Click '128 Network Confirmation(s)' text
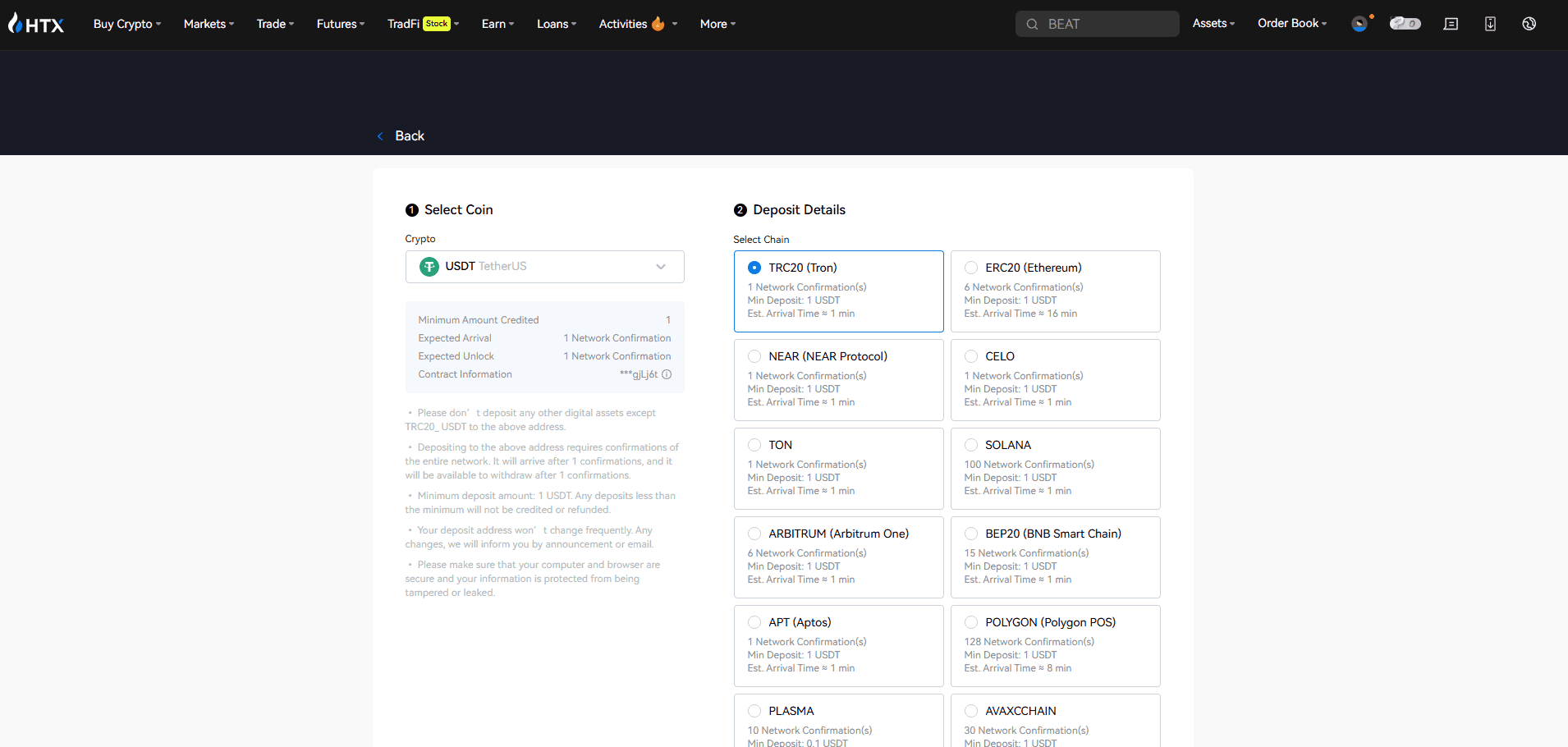Image resolution: width=1568 pixels, height=747 pixels. 1029,642
